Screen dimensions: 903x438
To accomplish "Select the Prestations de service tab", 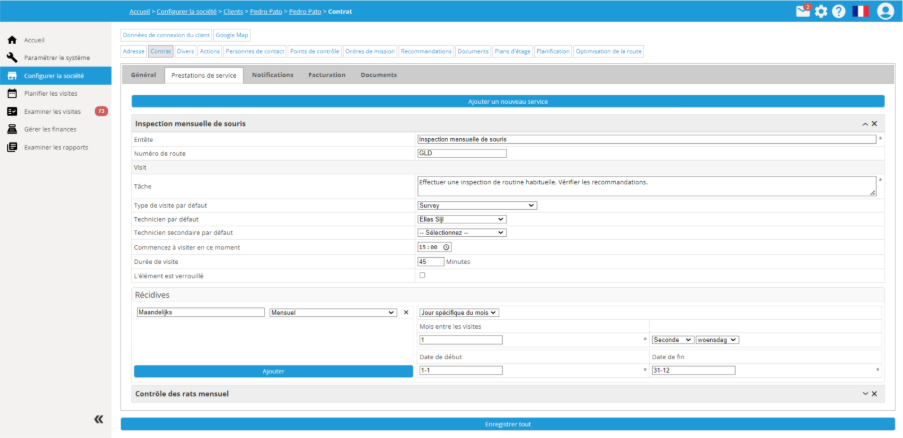I will (204, 75).
